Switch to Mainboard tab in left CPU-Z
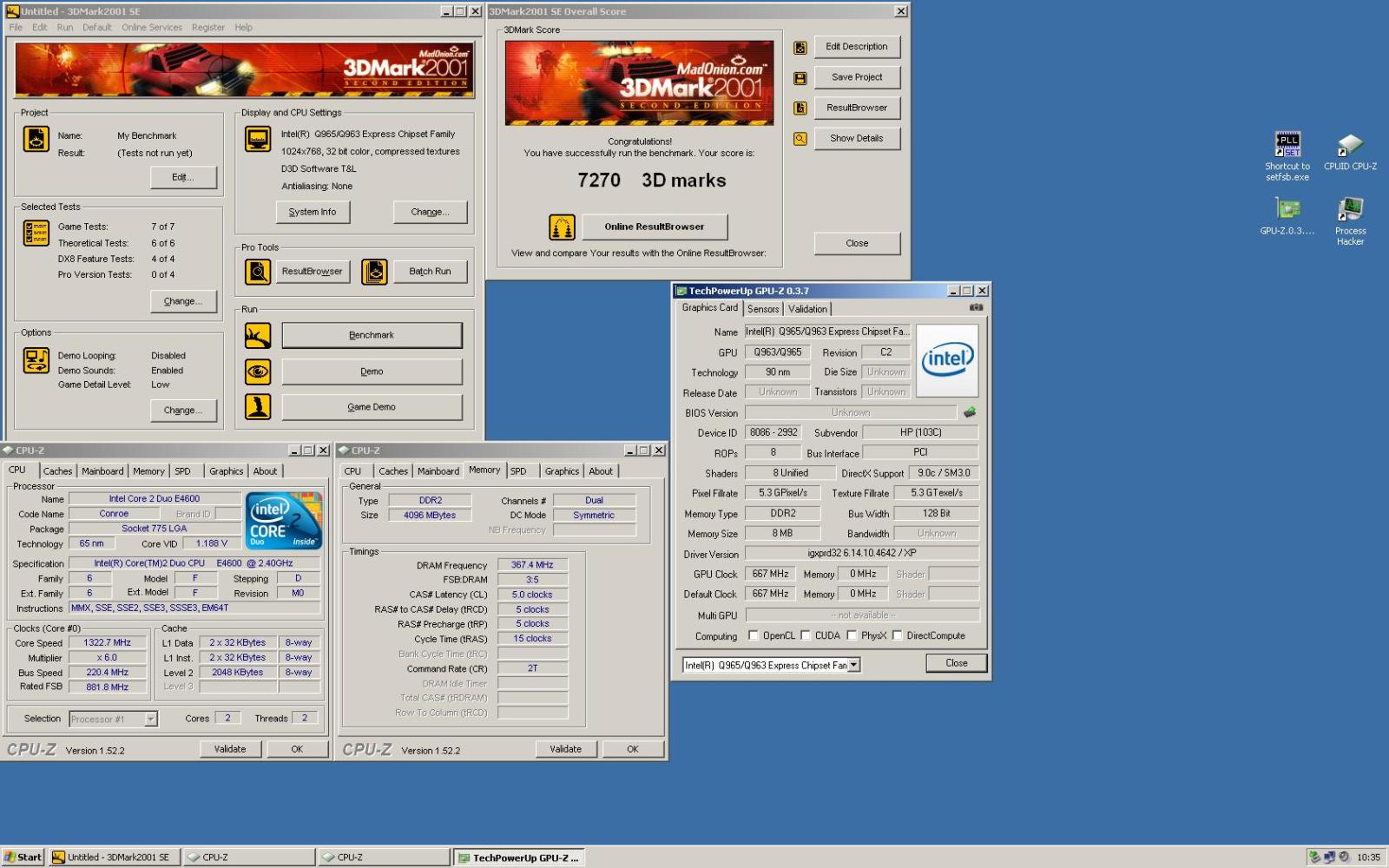The height and width of the screenshot is (868, 1389). click(102, 471)
